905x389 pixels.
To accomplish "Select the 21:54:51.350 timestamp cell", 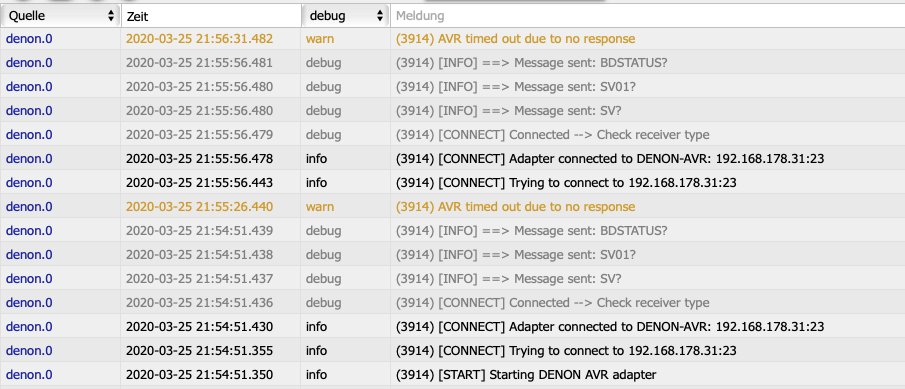I will 199,375.
